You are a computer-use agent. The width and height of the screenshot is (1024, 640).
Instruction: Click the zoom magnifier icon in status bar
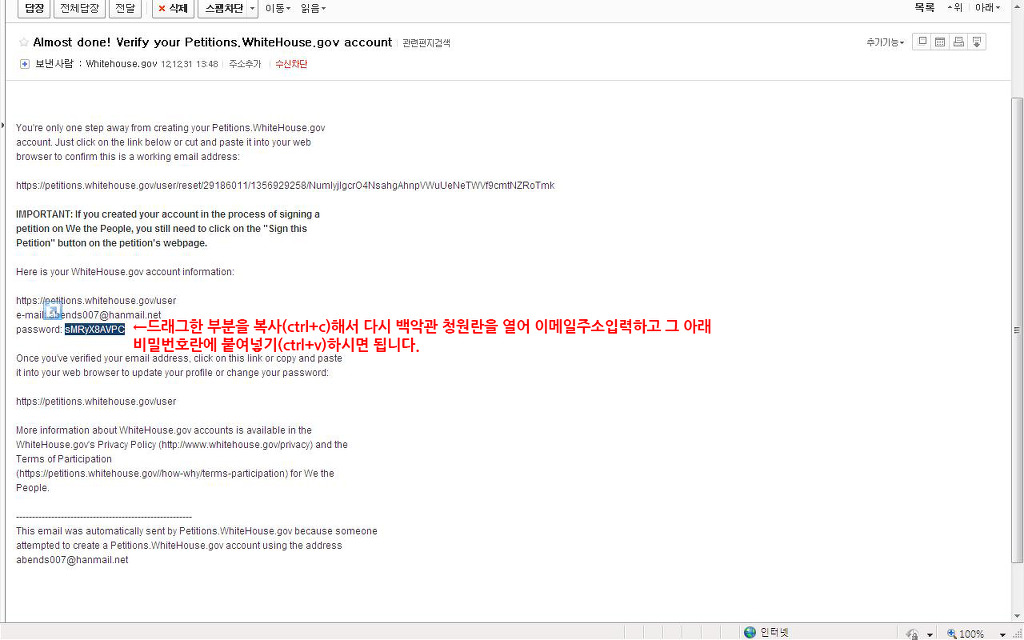[x=952, y=633]
